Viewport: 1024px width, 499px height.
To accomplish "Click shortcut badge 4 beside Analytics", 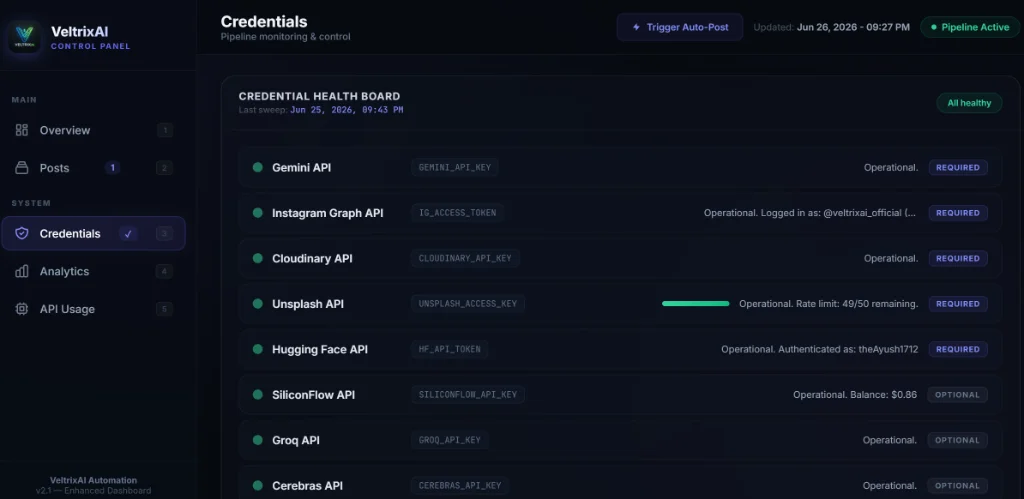I will 165,271.
